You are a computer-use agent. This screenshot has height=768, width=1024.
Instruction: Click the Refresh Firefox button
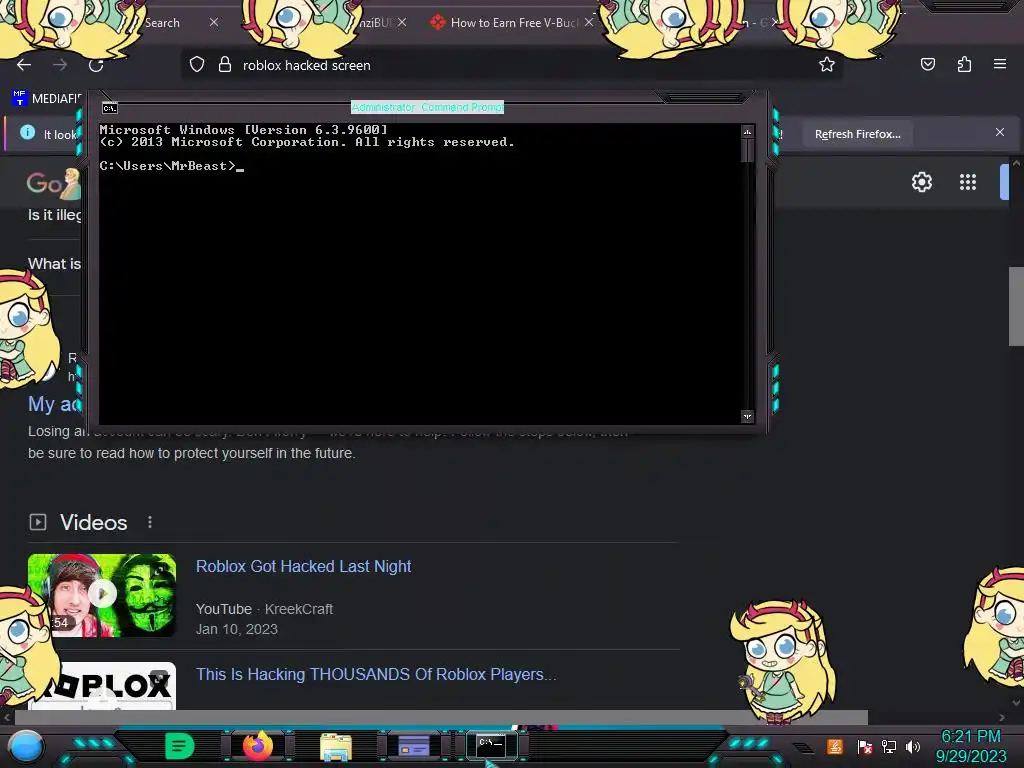pos(857,134)
